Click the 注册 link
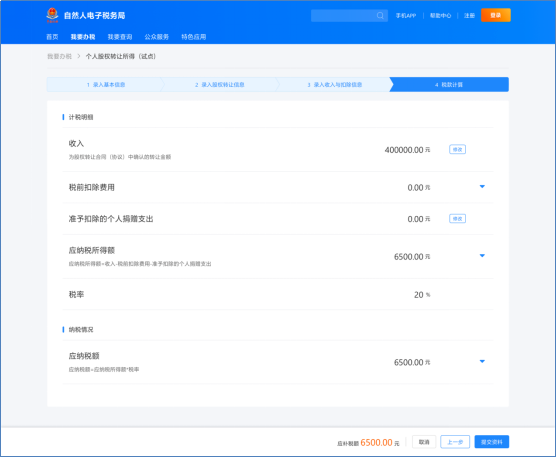The width and height of the screenshot is (557, 458). coord(469,16)
